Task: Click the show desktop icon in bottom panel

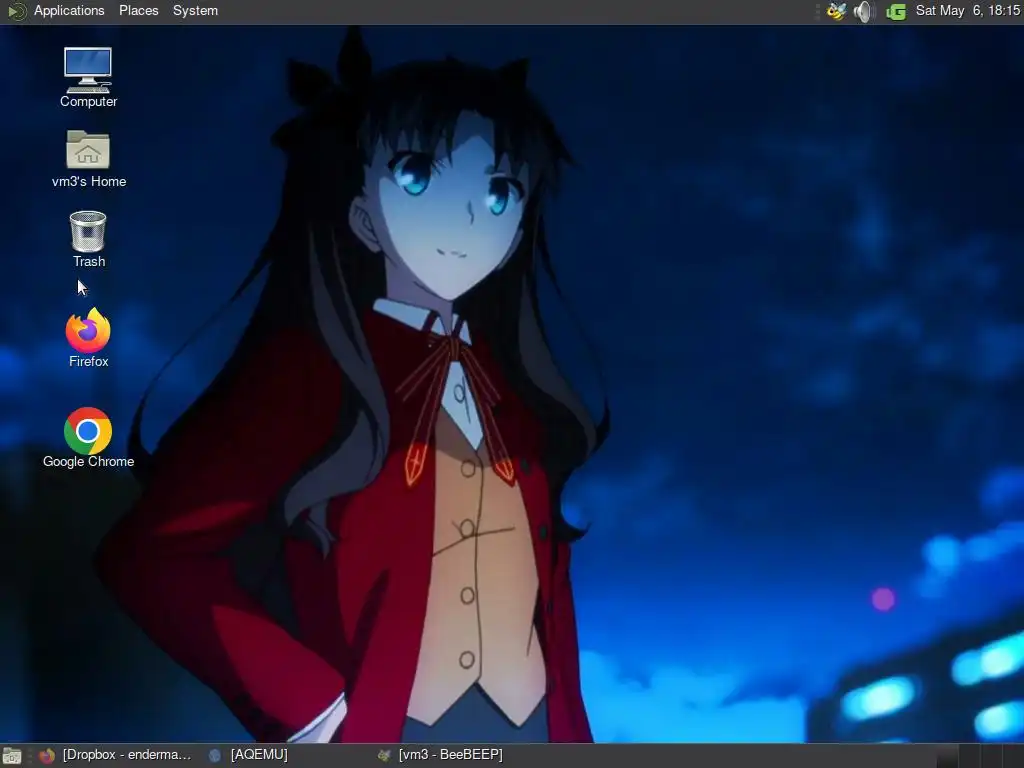Action: 12,756
